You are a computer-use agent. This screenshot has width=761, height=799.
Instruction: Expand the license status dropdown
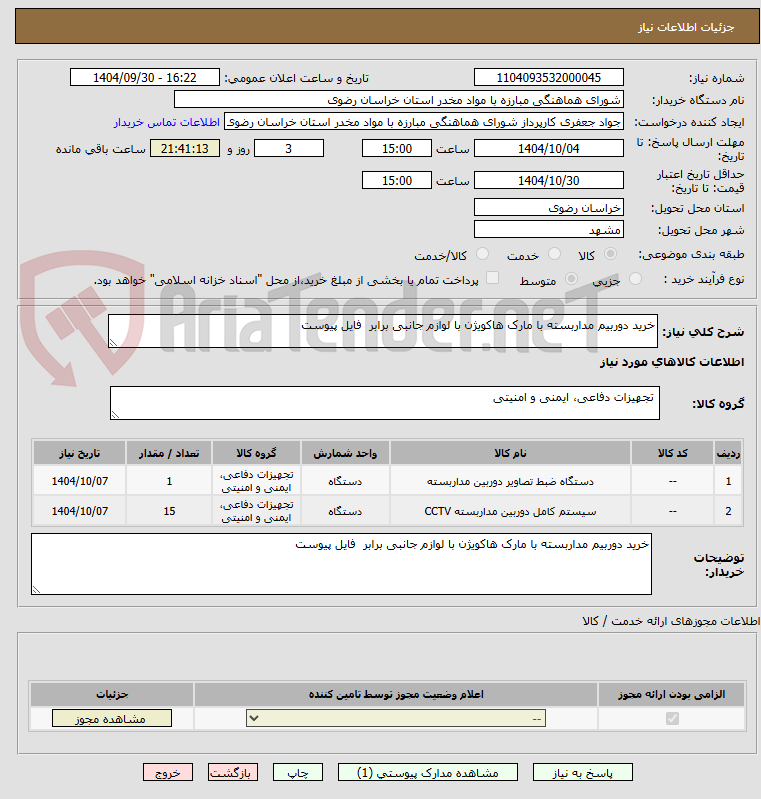(x=396, y=718)
